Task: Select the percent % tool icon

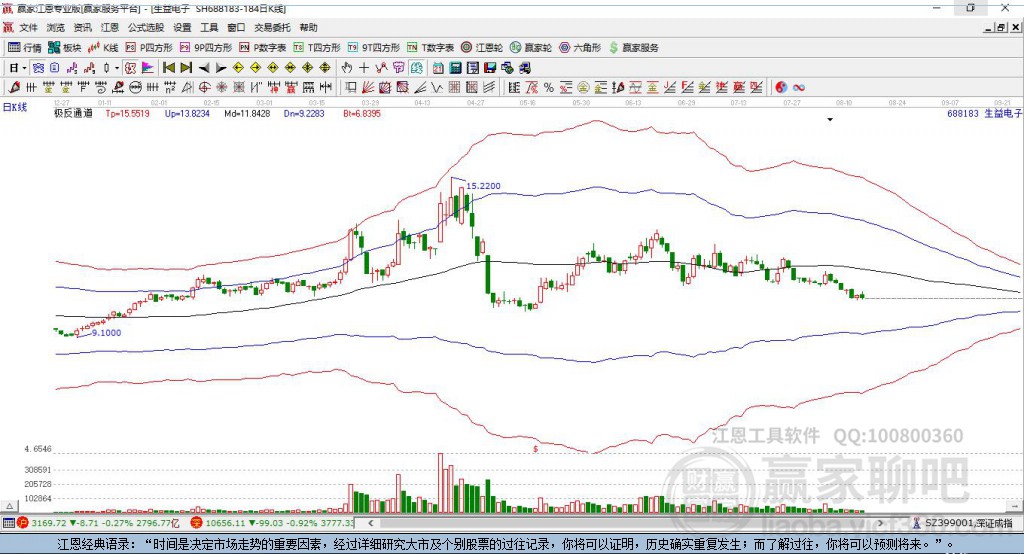Action: pyautogui.click(x=549, y=87)
